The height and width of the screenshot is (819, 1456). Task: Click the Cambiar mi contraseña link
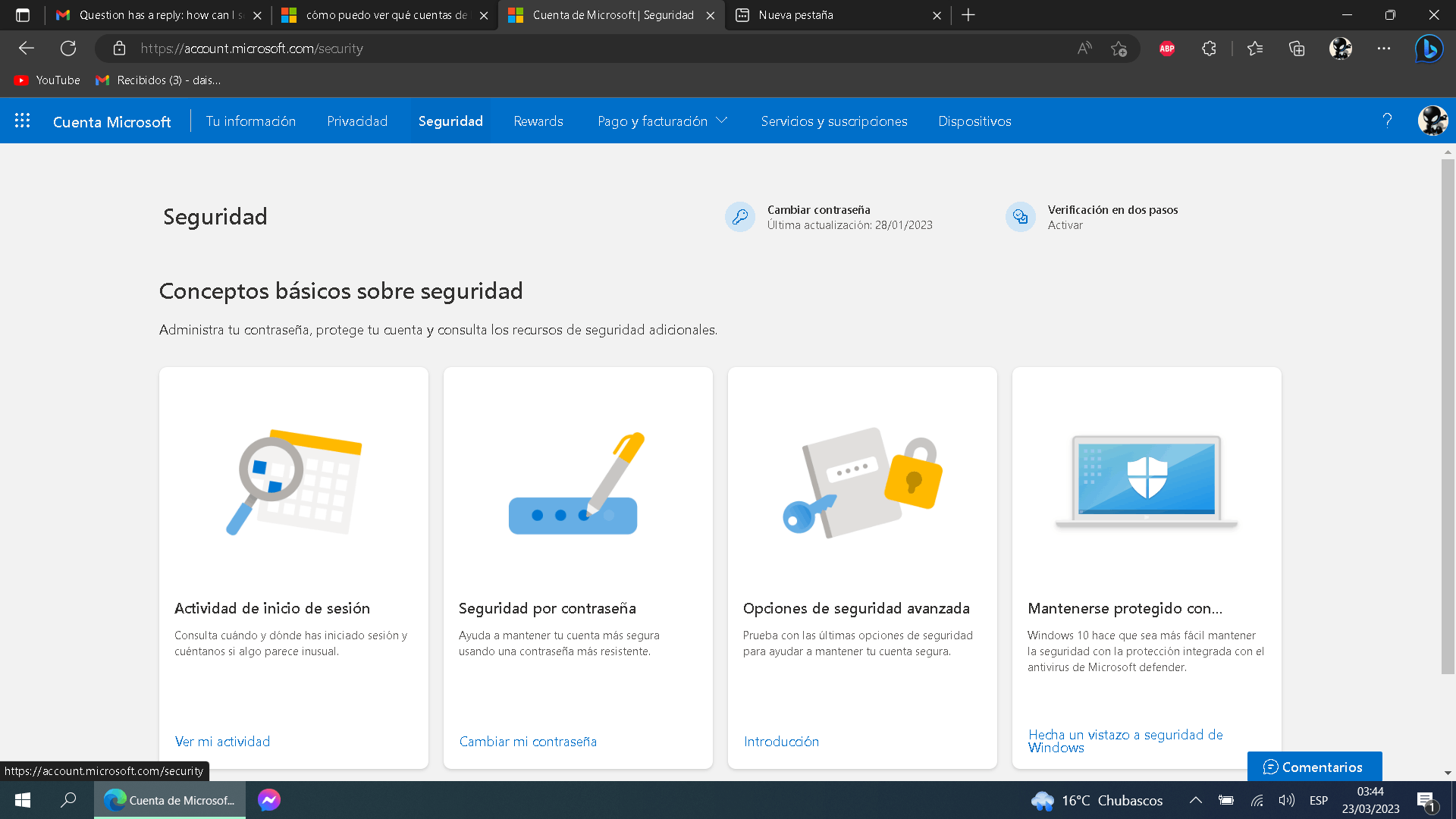tap(528, 742)
